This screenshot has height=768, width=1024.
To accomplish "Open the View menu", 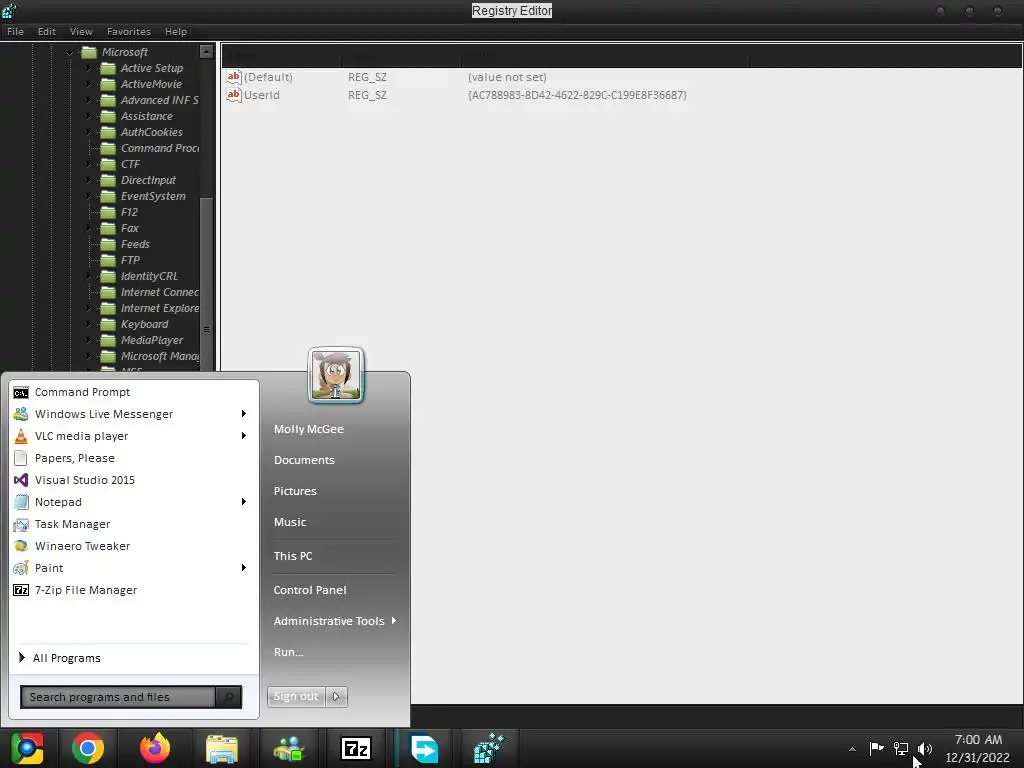I will (81, 31).
